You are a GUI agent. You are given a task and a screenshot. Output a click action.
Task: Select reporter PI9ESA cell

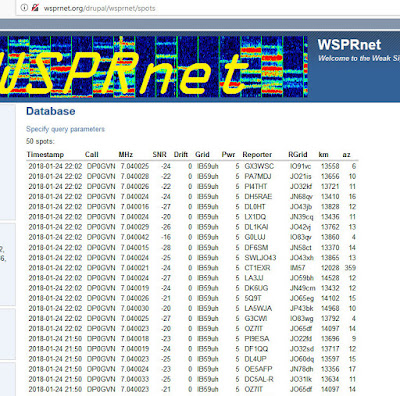click(x=257, y=339)
